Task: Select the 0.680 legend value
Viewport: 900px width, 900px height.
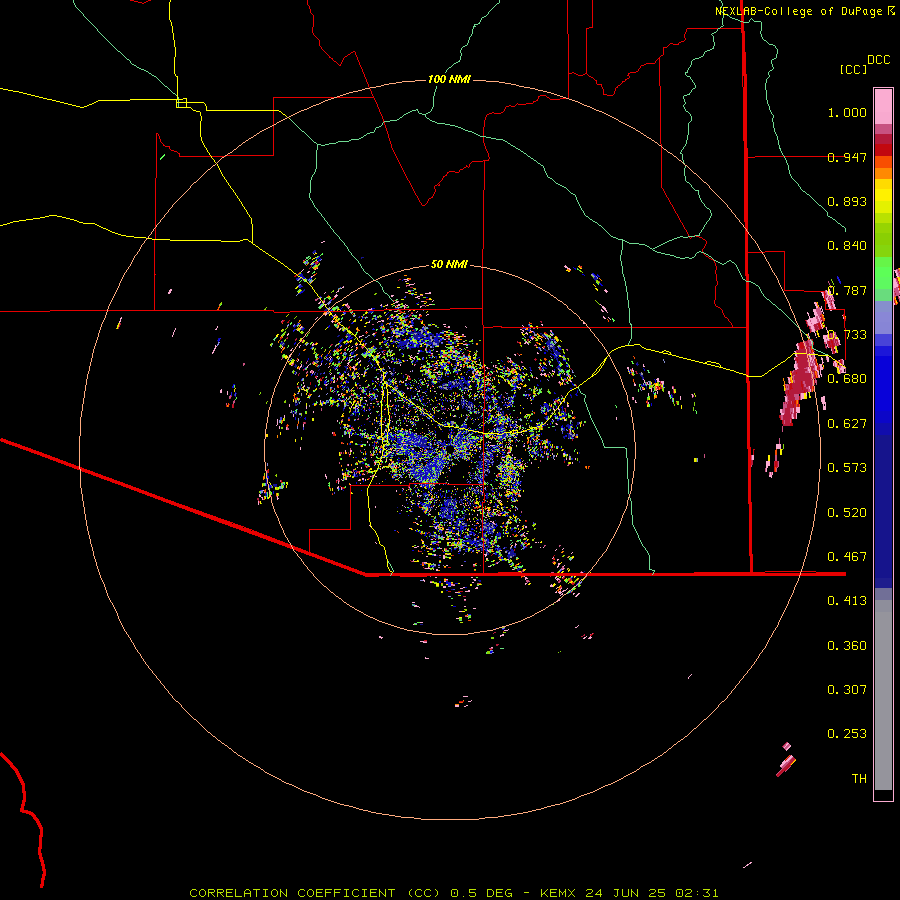Action: 847,379
